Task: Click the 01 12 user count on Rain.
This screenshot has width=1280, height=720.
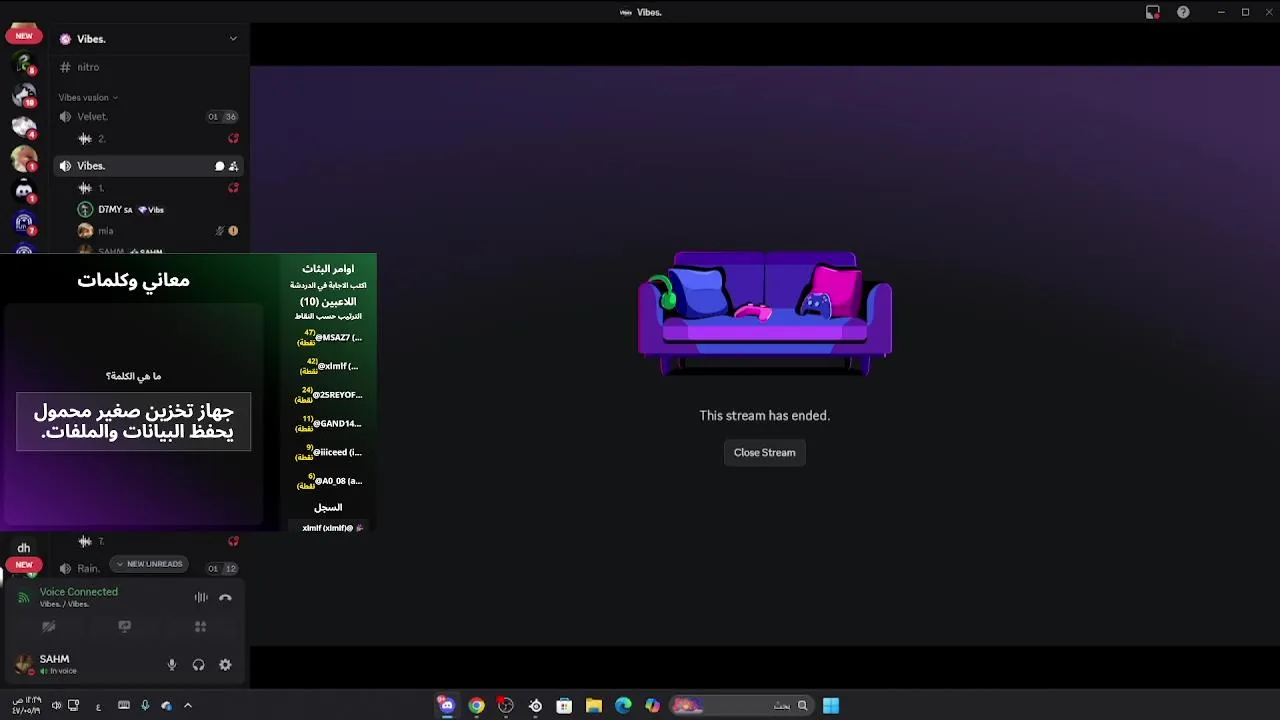Action: click(222, 569)
